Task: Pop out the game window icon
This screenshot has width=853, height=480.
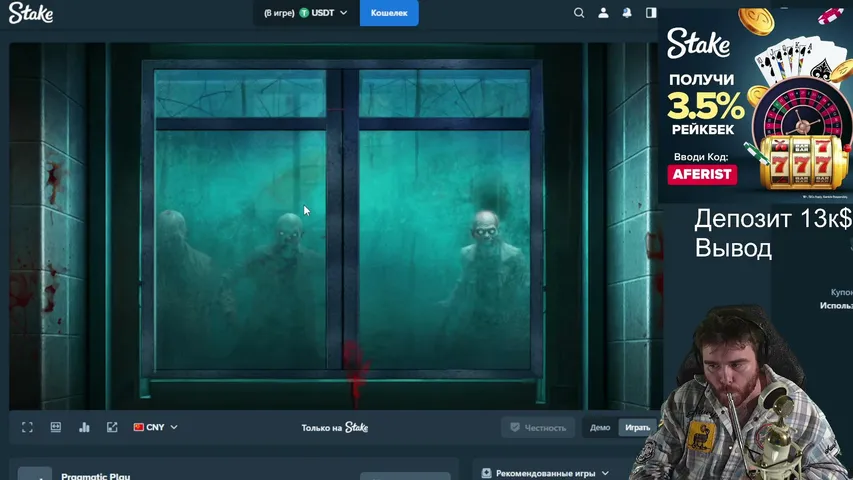Action: click(x=112, y=427)
